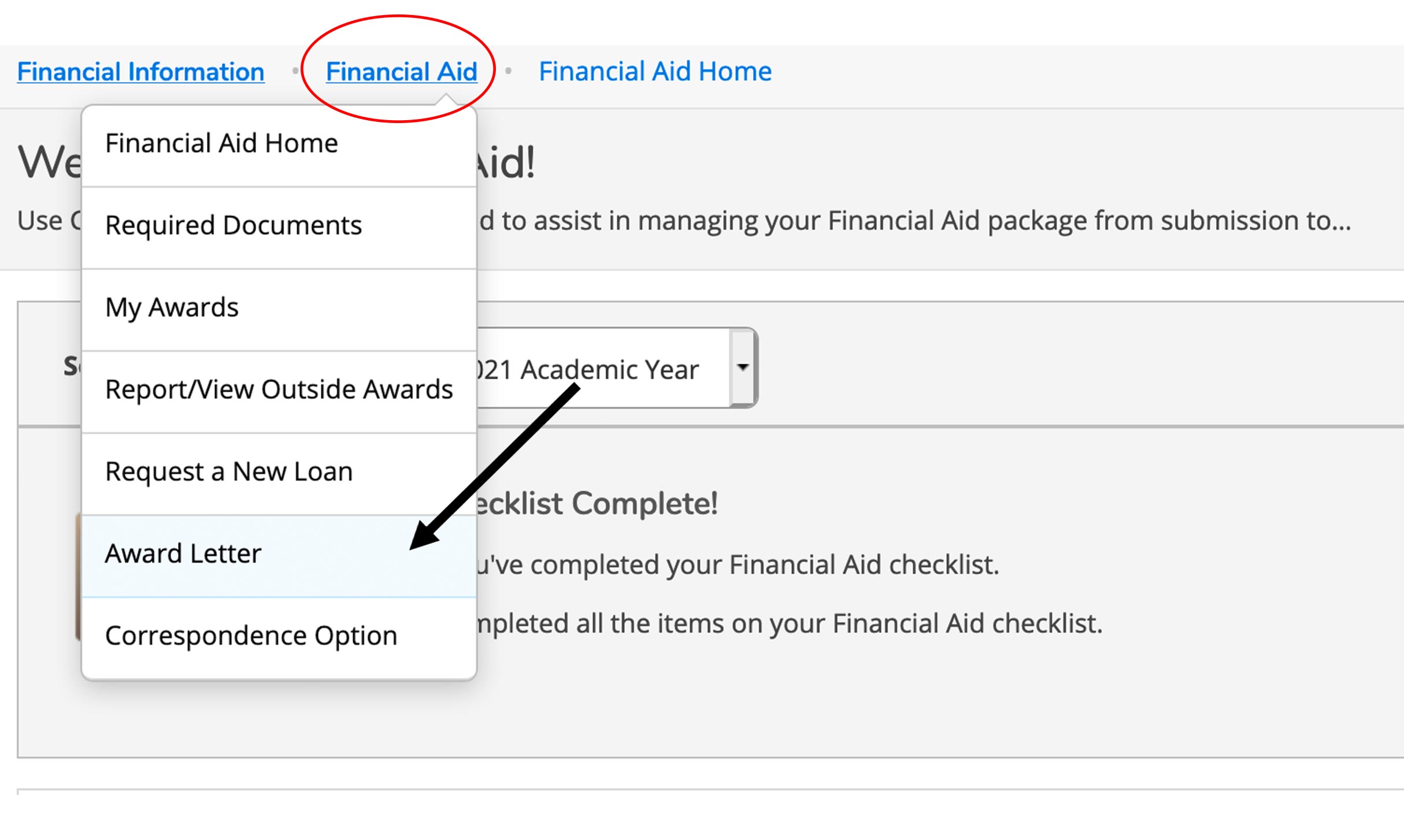Click the underlined Financial Aid breadcrumb link
This screenshot has height=840, width=1404.
click(401, 72)
